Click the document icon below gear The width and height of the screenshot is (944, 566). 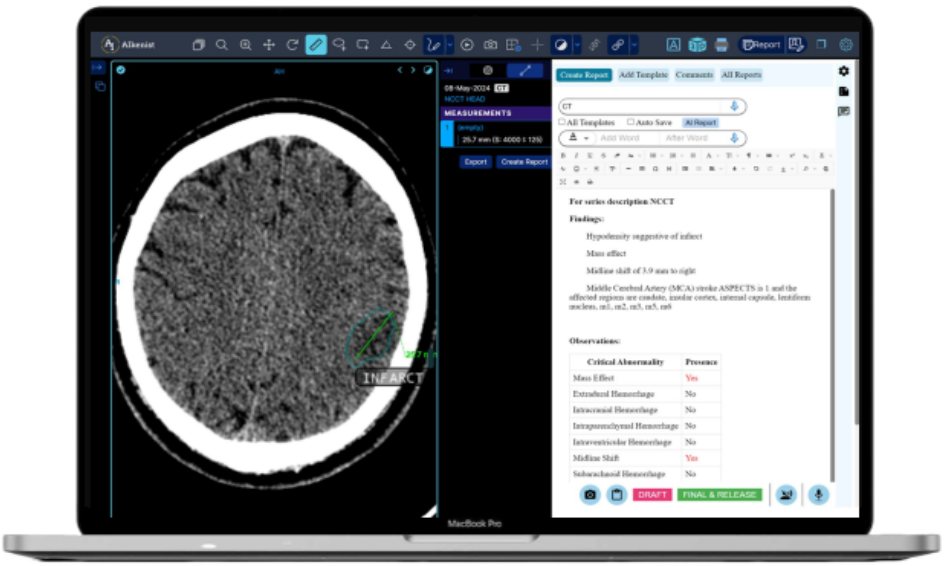pos(844,92)
